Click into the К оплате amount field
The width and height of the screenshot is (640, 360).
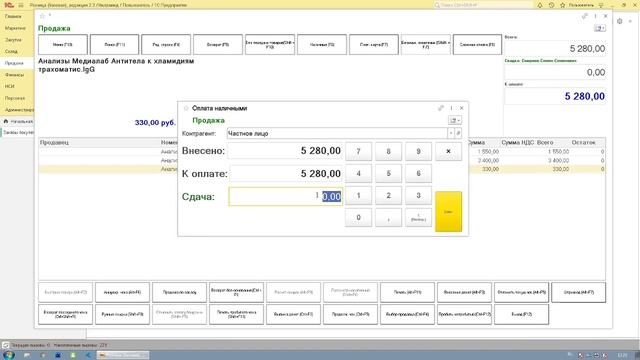pyautogui.click(x=285, y=173)
